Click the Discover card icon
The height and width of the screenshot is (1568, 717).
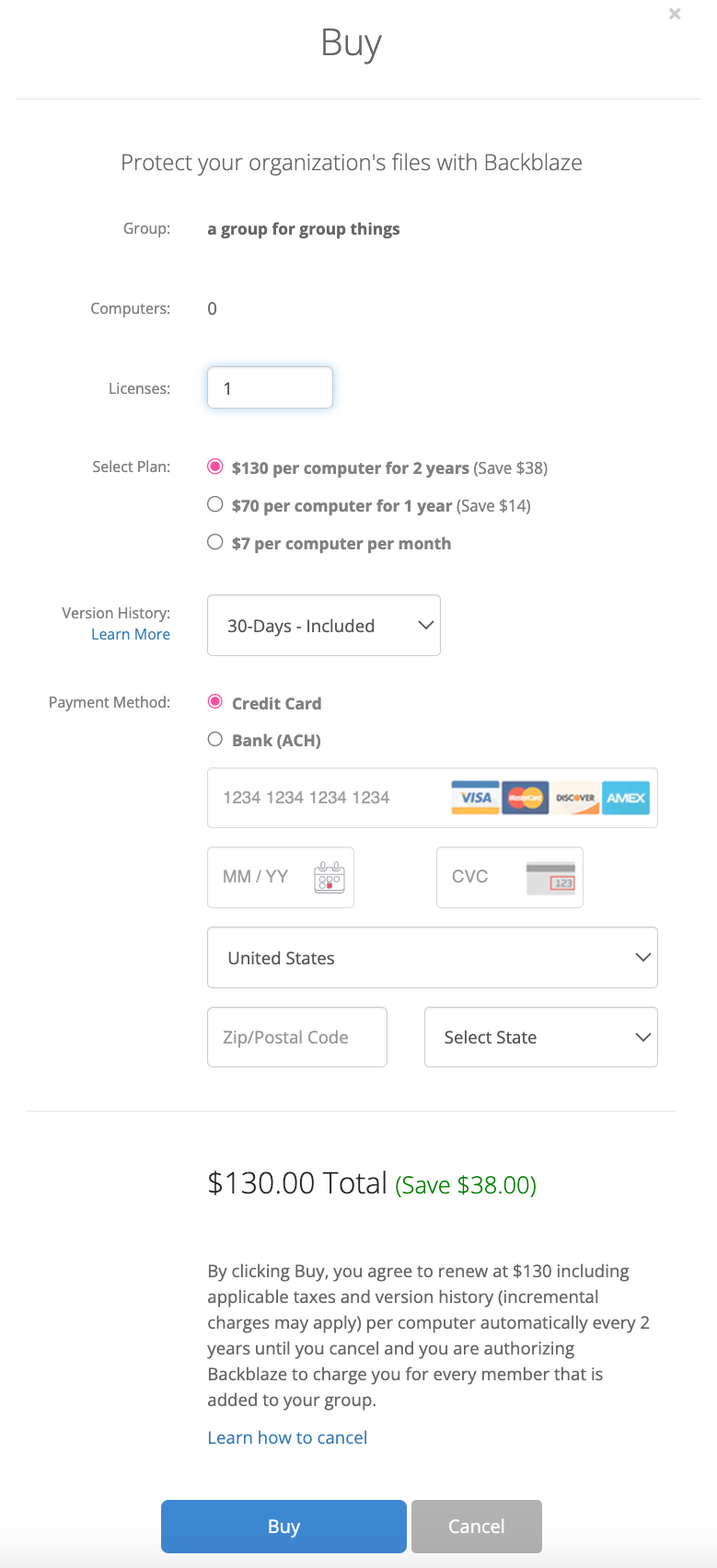(x=575, y=798)
